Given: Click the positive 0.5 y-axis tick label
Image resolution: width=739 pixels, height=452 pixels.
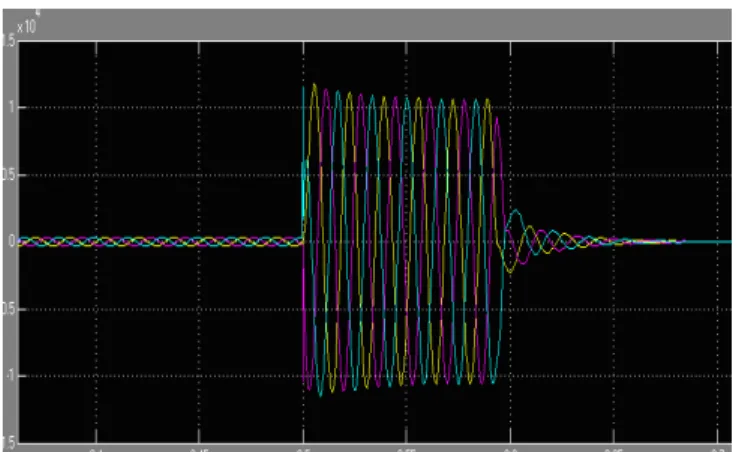Looking at the screenshot, I should click(8, 175).
